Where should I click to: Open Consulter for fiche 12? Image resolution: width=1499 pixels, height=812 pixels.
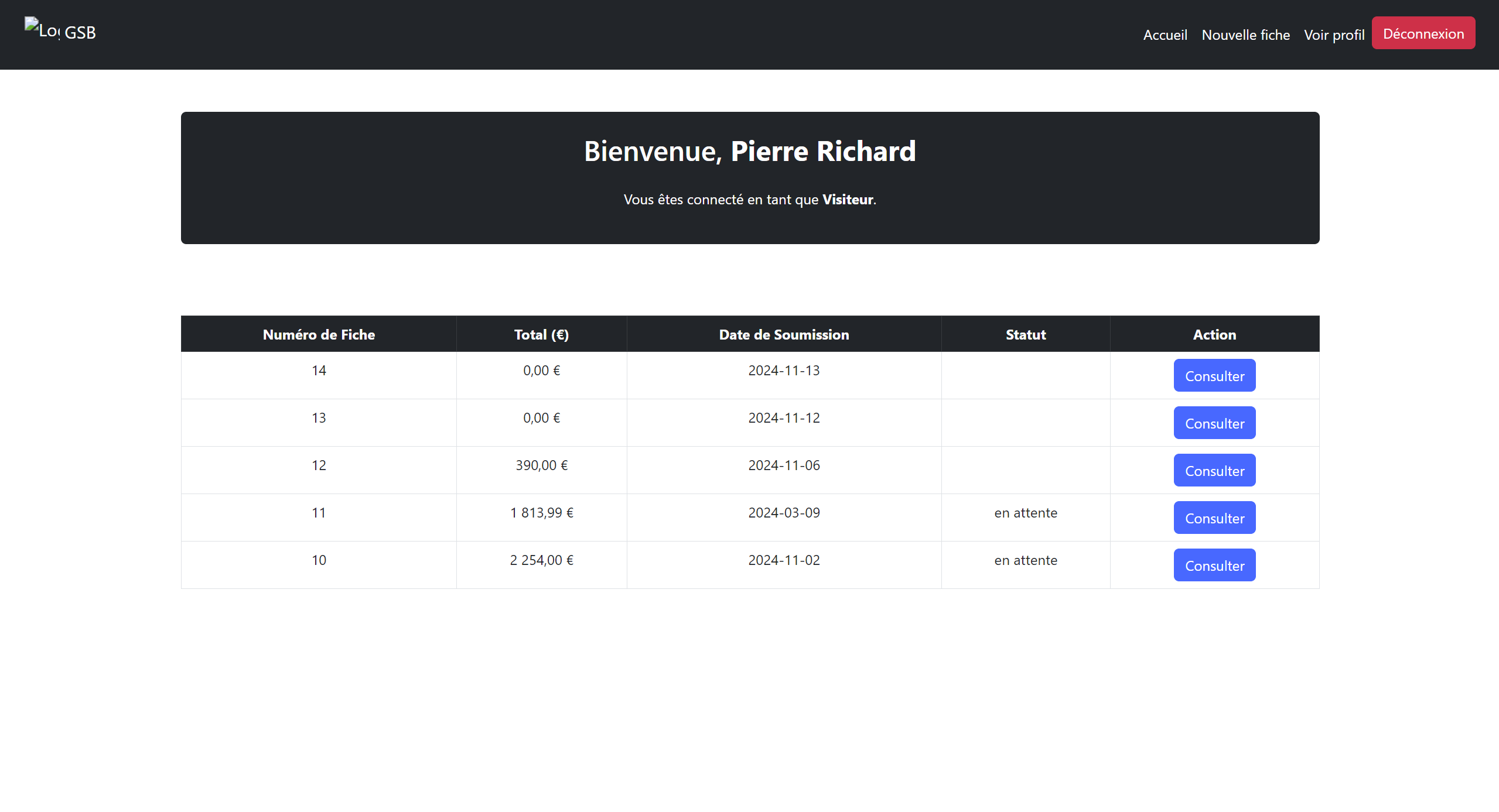[x=1214, y=471]
